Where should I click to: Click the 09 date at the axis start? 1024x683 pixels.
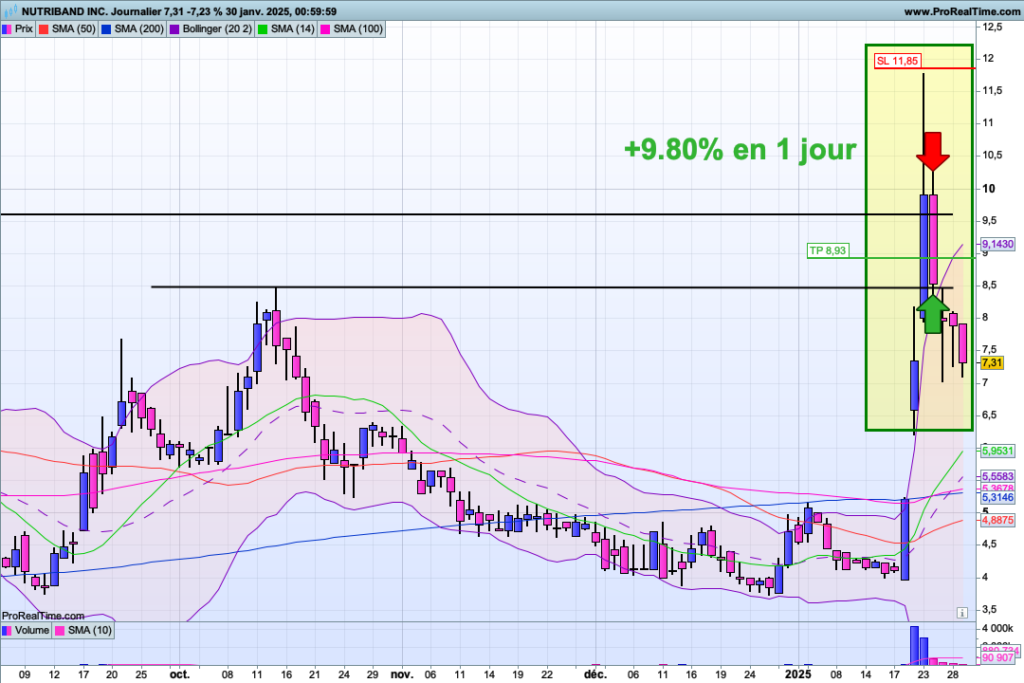pyautogui.click(x=25, y=675)
